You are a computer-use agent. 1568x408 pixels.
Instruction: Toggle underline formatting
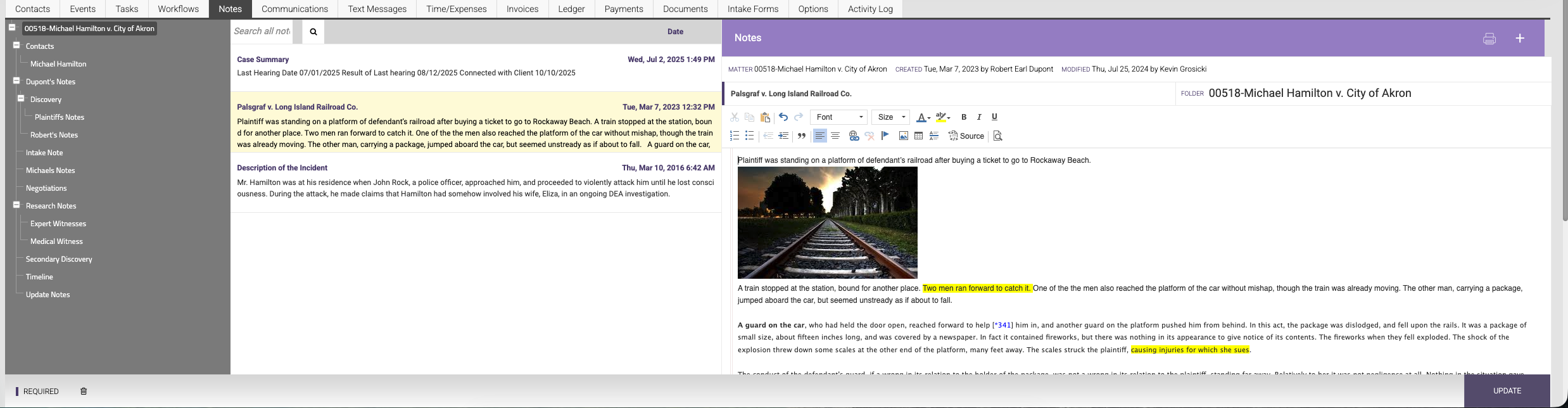click(x=994, y=117)
